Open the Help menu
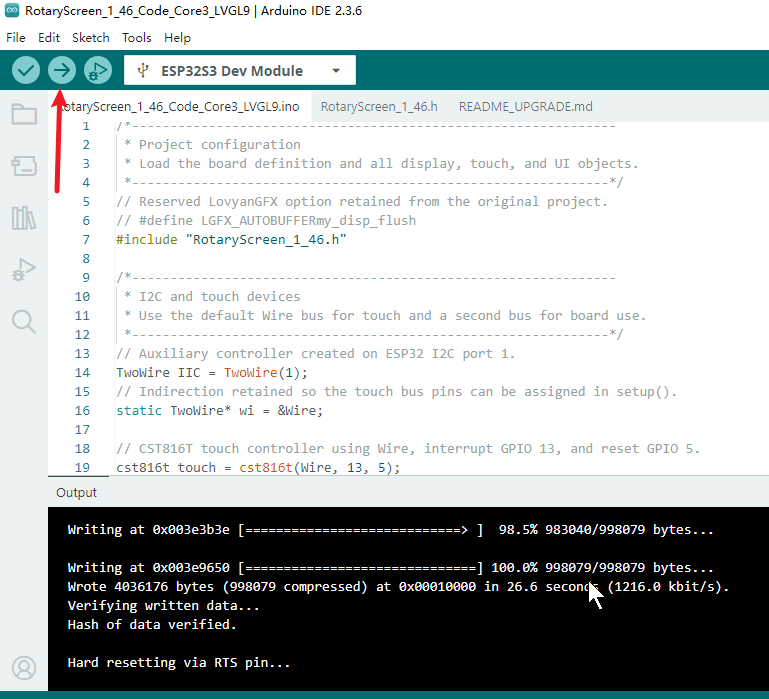Image resolution: width=769 pixels, height=699 pixels. coord(177,38)
